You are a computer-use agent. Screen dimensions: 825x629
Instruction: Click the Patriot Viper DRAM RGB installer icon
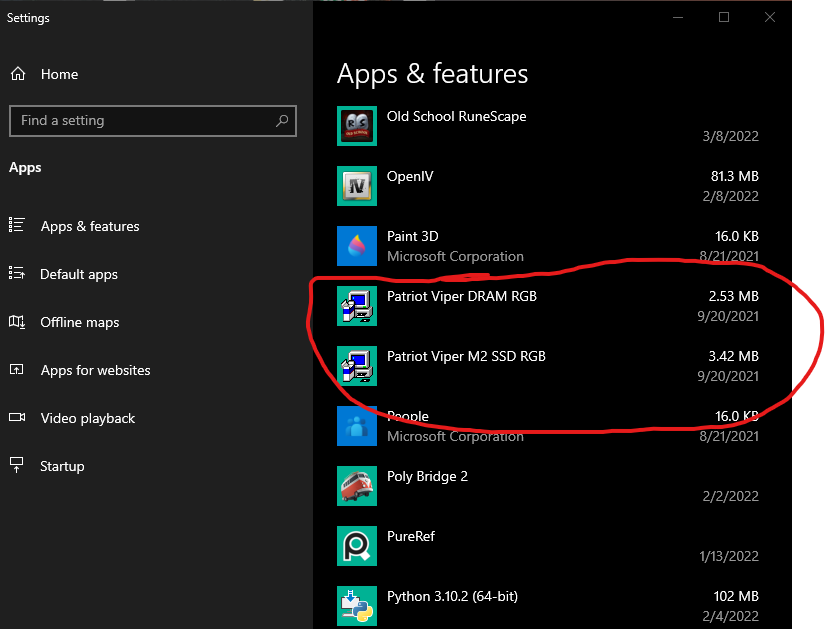[x=357, y=306]
